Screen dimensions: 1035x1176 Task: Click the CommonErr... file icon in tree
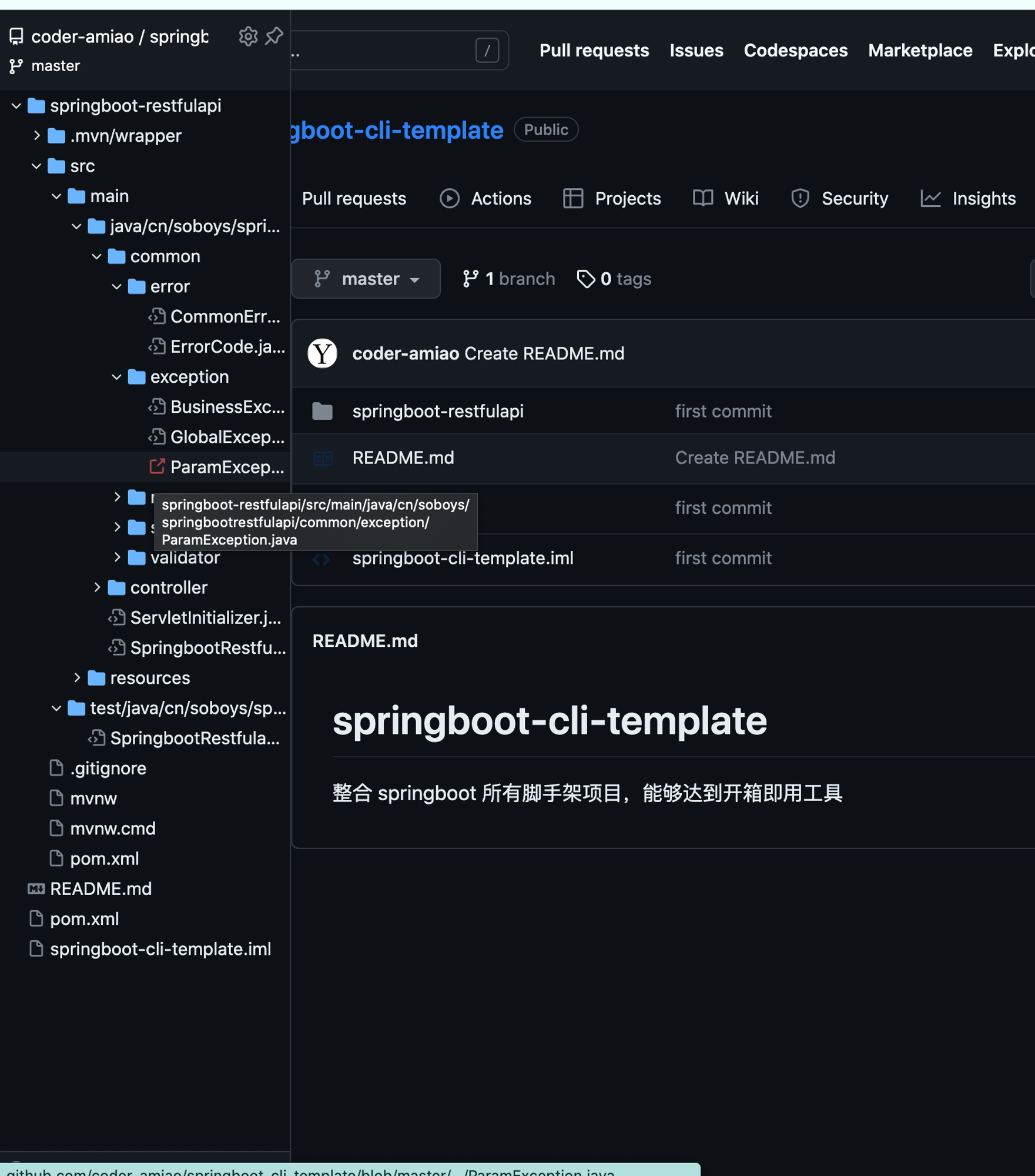point(156,317)
